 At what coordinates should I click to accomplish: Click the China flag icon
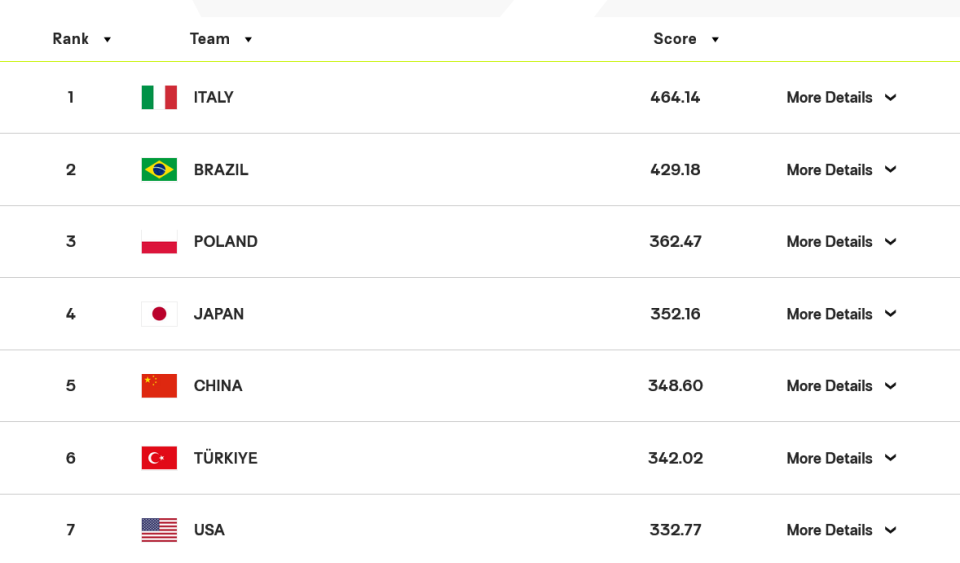159,386
